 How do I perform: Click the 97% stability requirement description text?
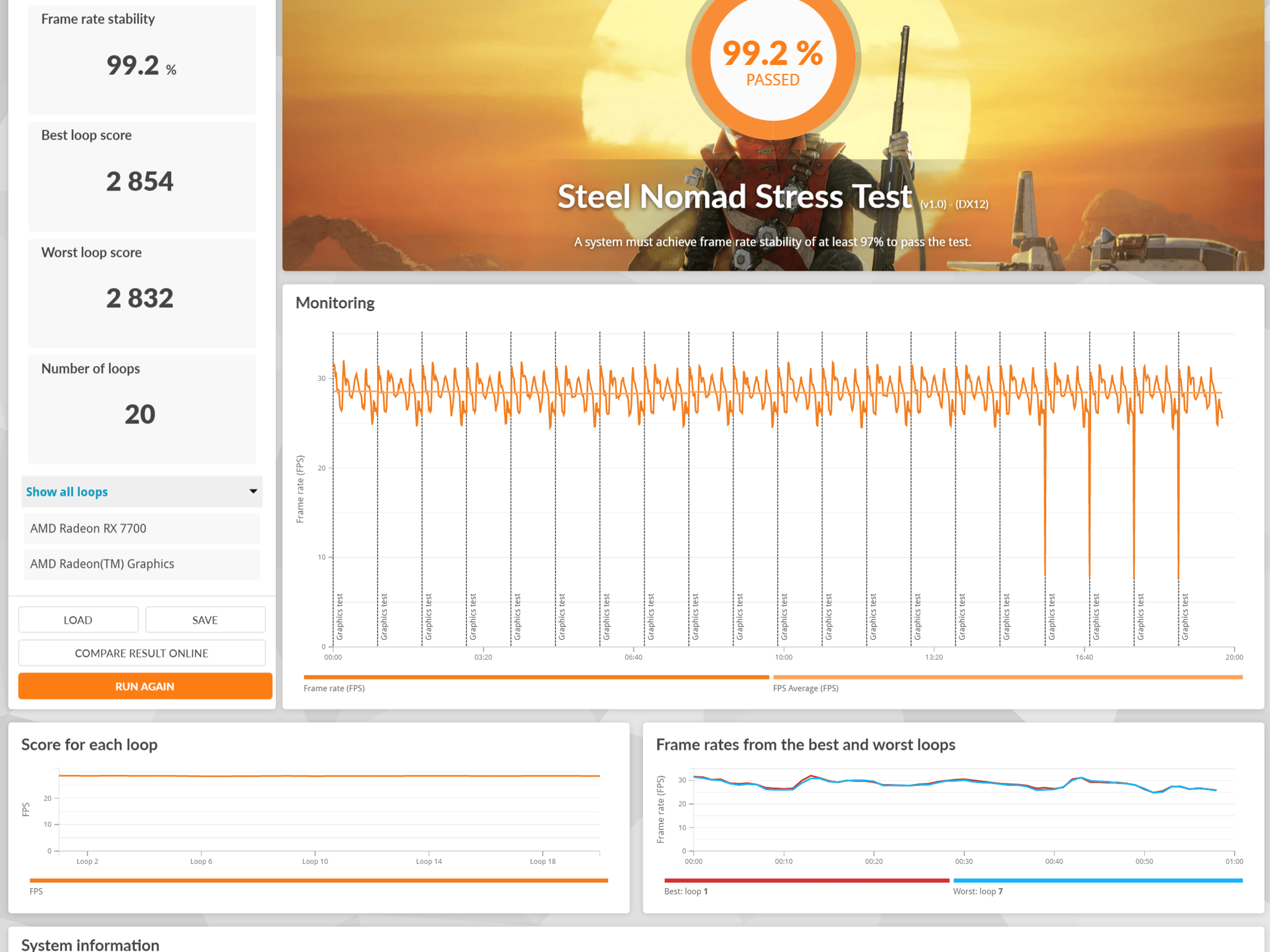pos(773,242)
